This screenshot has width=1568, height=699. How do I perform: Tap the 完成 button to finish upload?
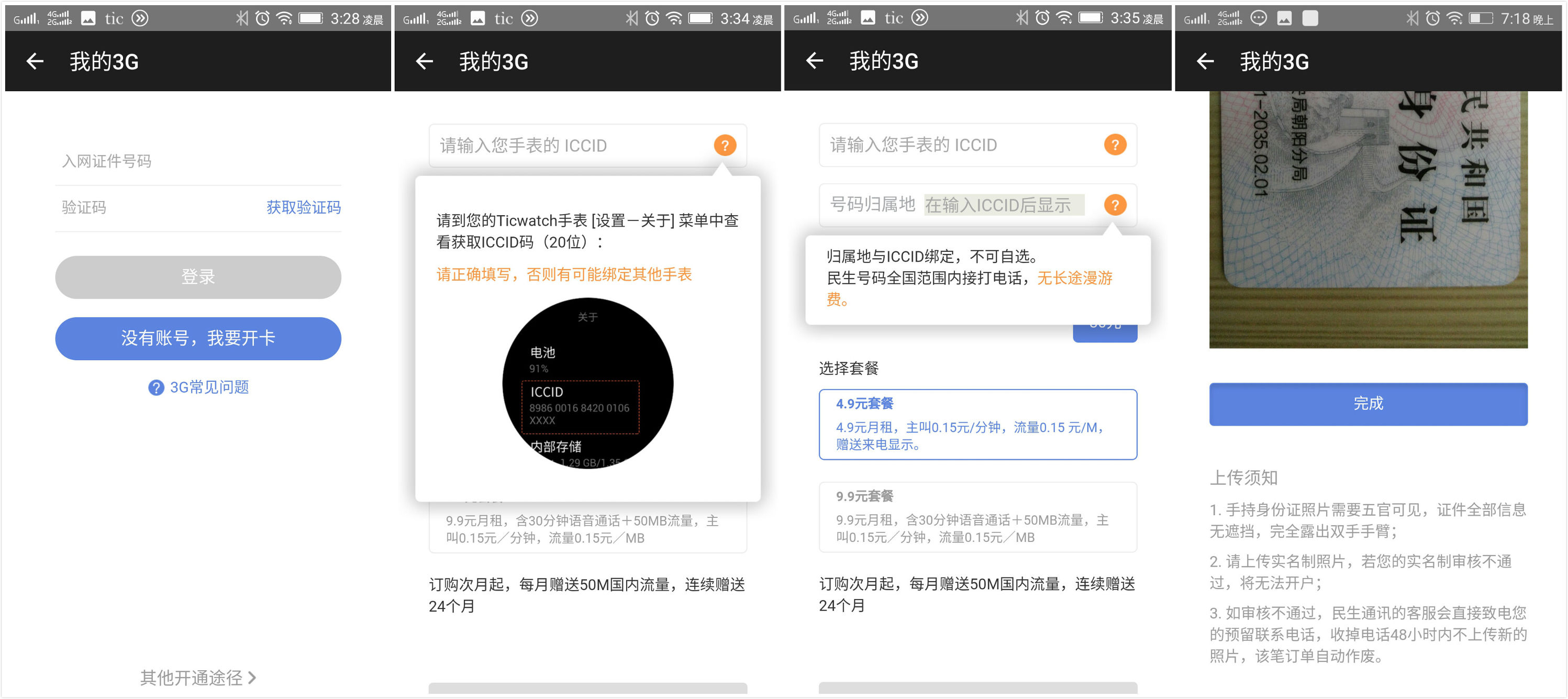1367,404
